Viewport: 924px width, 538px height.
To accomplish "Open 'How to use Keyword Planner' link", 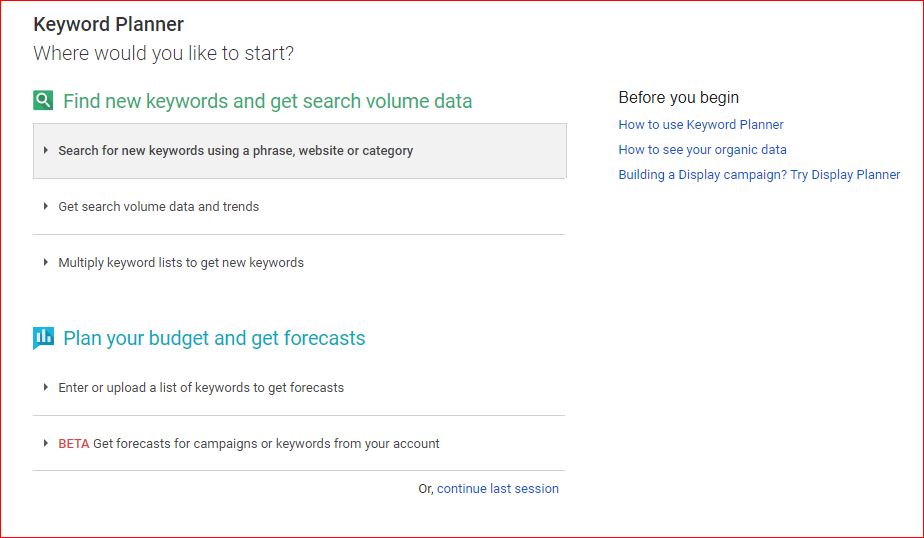I will (x=701, y=125).
